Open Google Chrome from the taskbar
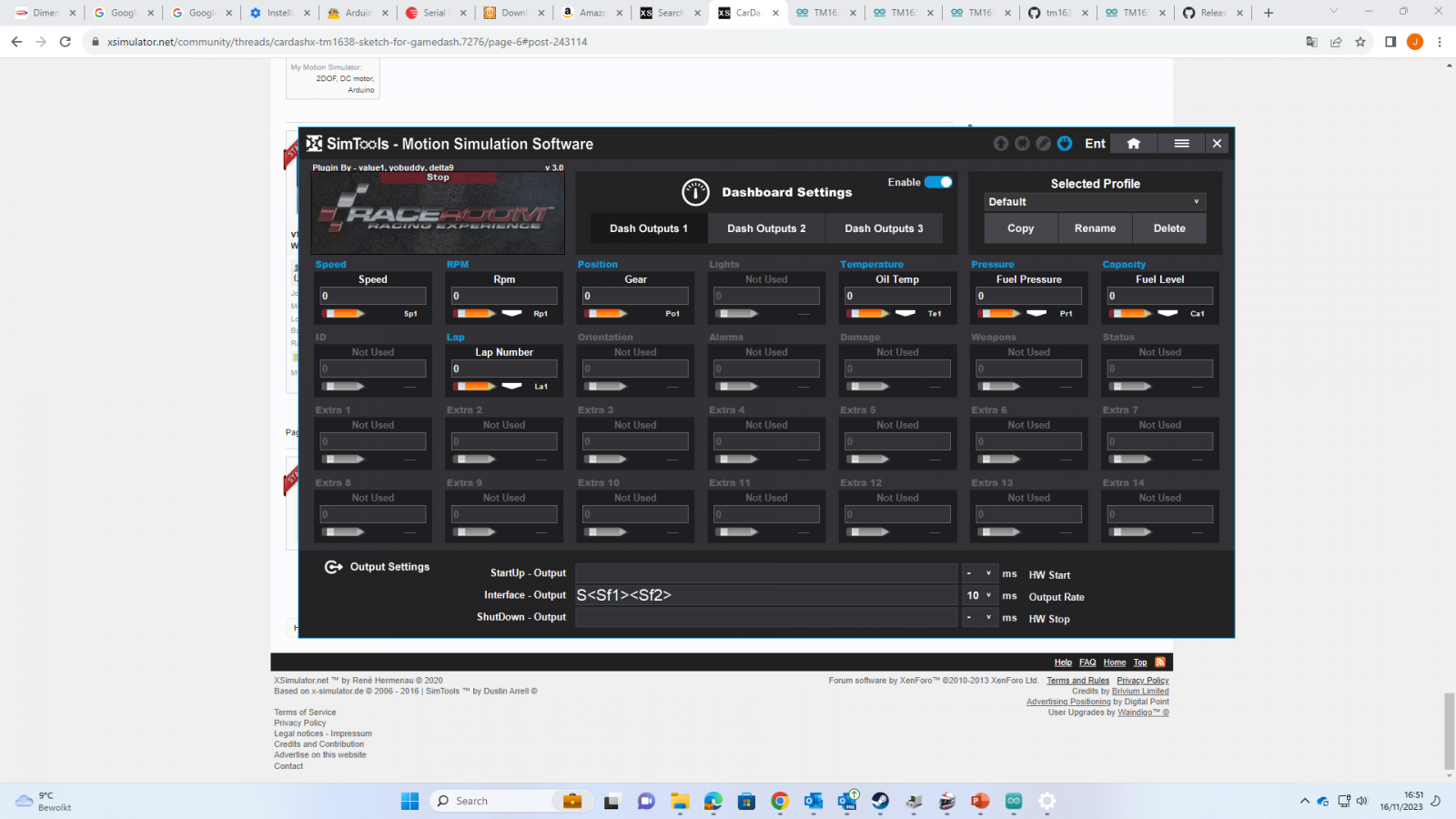Viewport: 1456px width, 819px height. coord(780,801)
